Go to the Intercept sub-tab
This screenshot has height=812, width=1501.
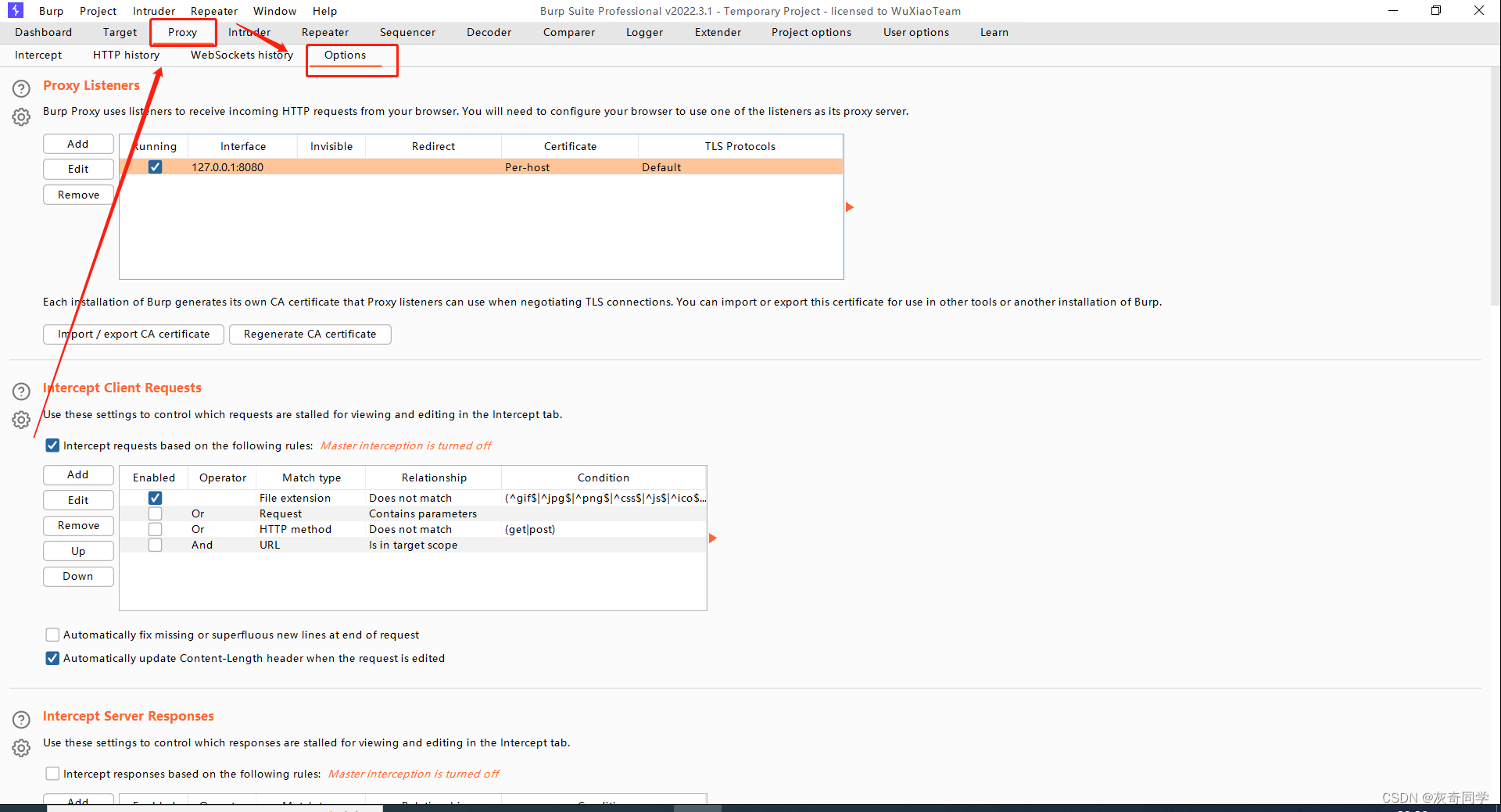coord(38,55)
